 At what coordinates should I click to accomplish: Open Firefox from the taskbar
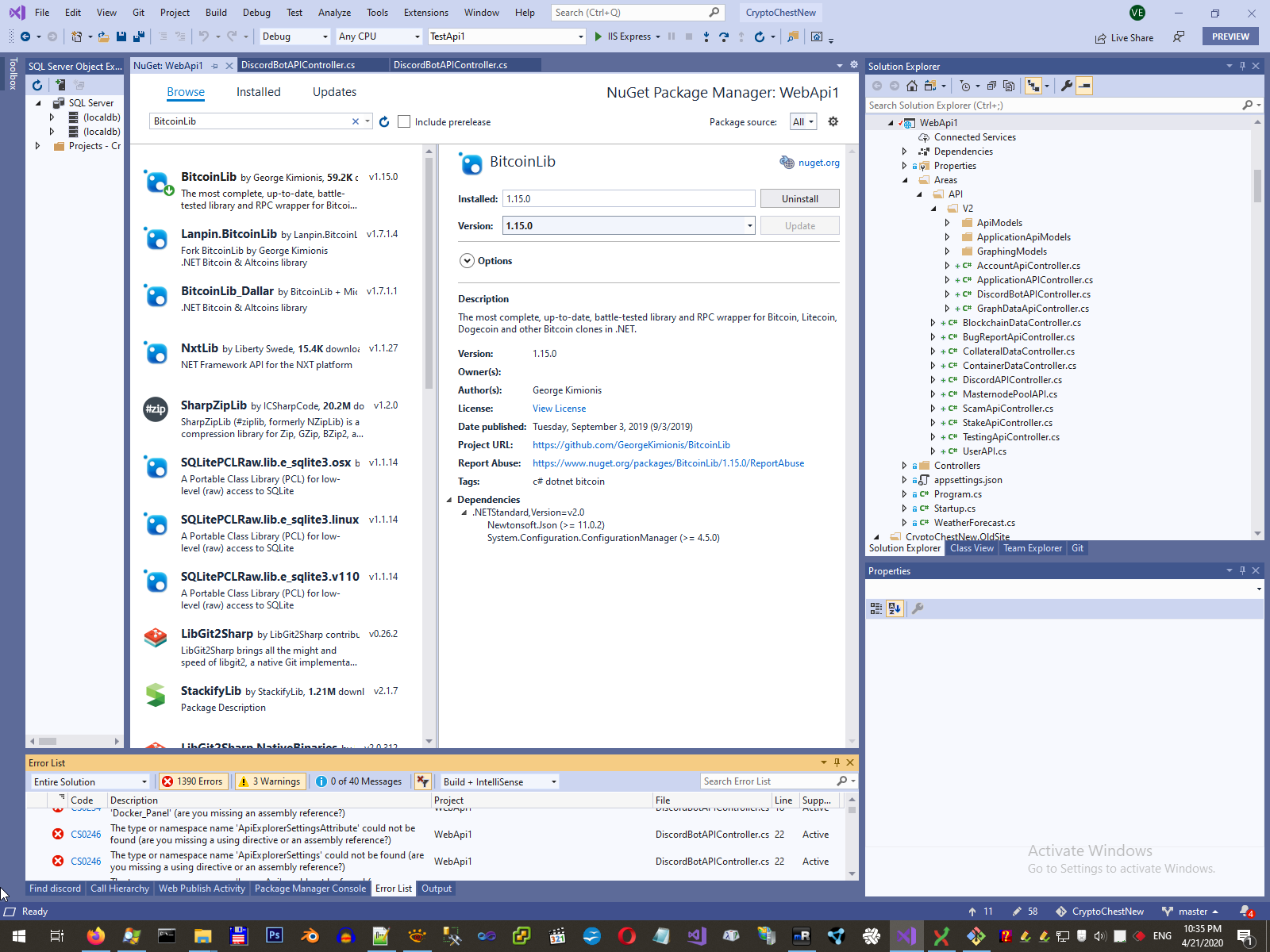click(96, 936)
